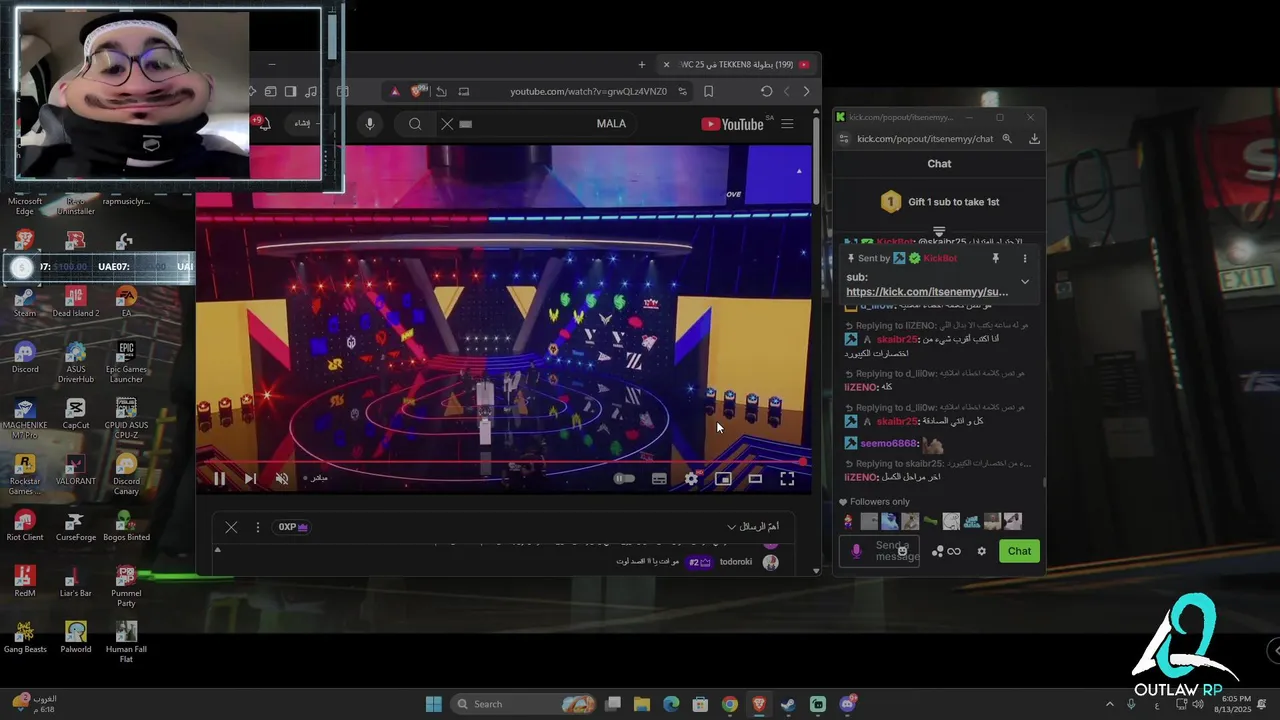Unpin the KickBot pinned message
The image size is (1280, 720).
pyautogui.click(x=996, y=258)
